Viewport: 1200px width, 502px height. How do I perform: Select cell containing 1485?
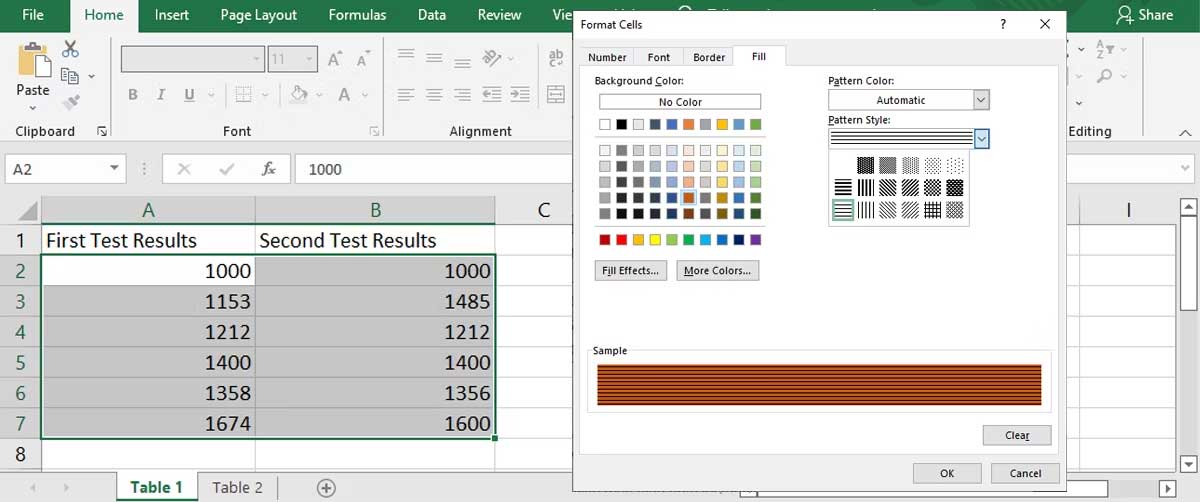[x=375, y=301]
